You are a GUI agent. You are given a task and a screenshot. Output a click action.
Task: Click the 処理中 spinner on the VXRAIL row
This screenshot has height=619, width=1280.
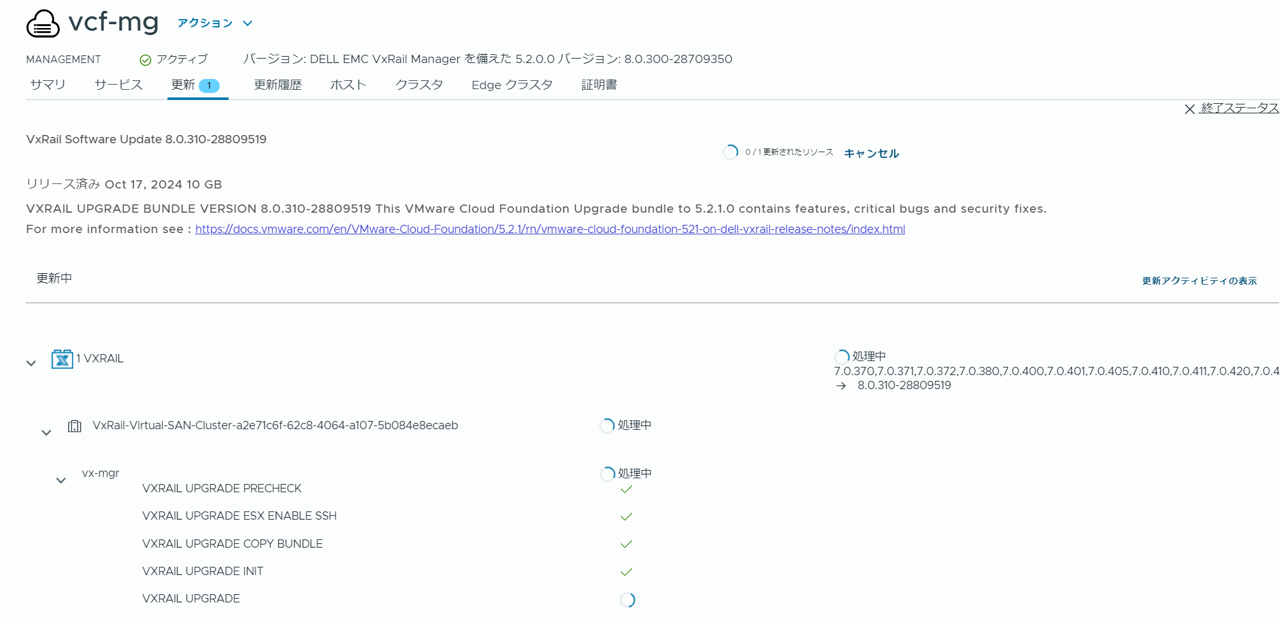click(842, 357)
